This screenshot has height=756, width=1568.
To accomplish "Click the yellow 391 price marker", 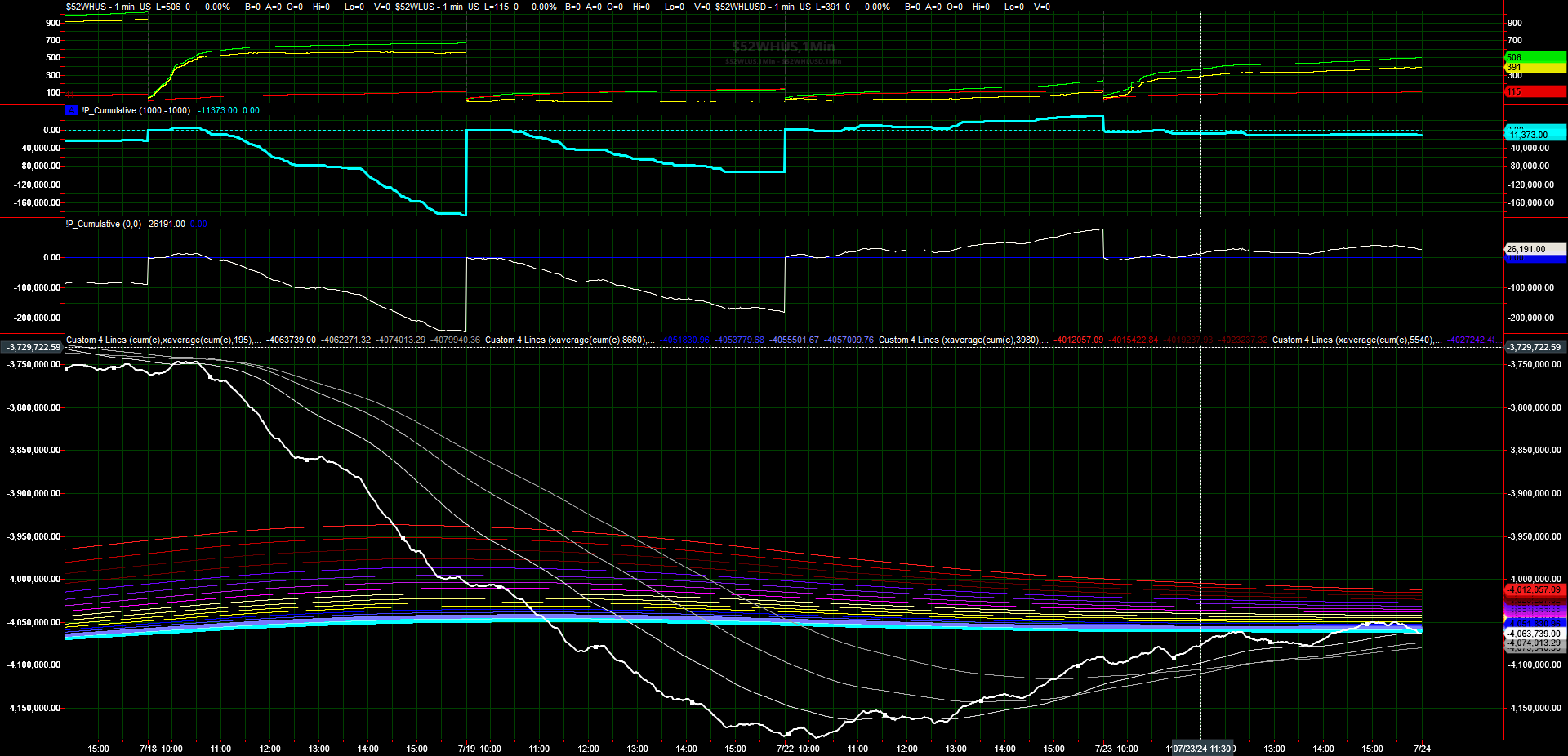I will 1534,67.
